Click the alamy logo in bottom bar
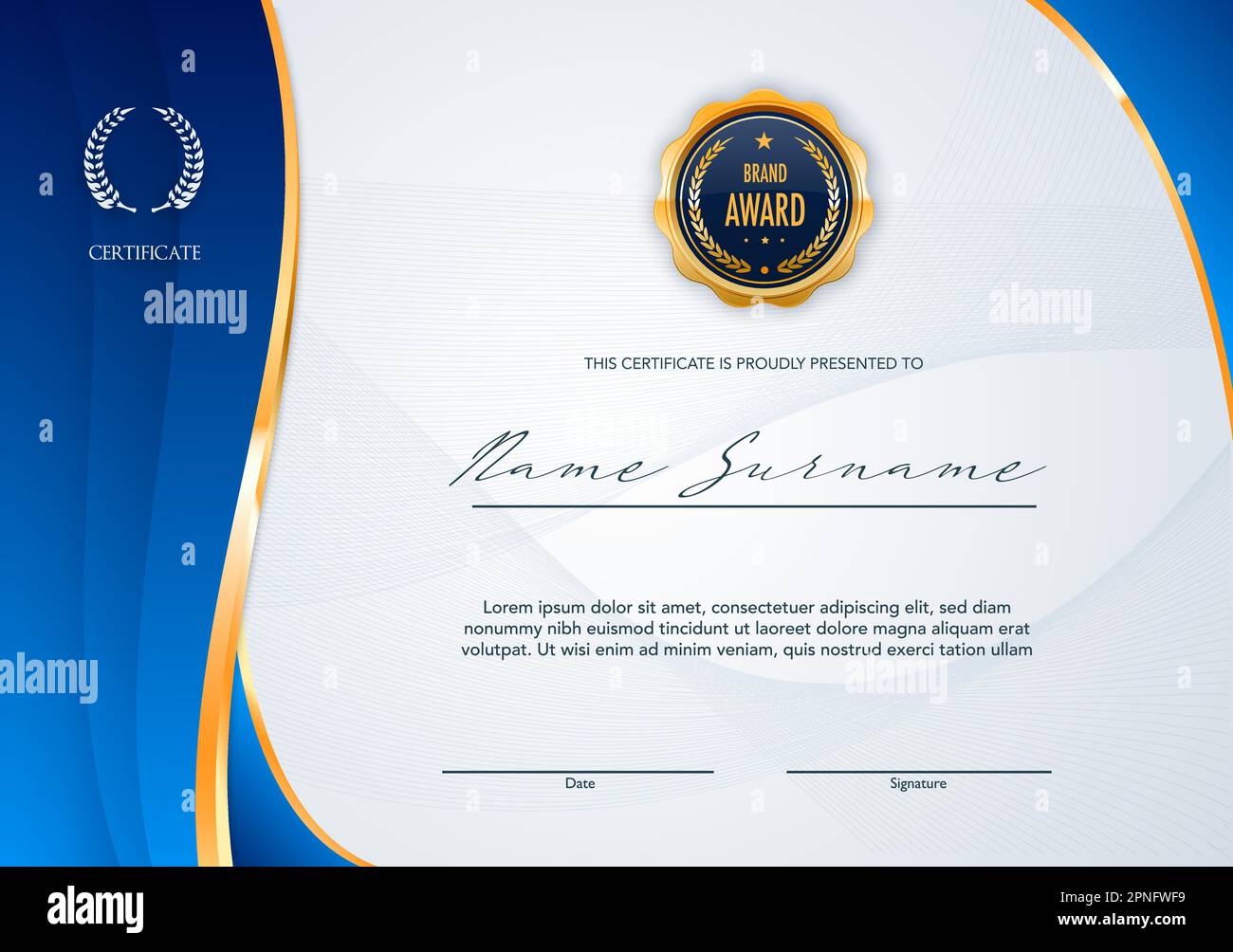The height and width of the screenshot is (952, 1233). coord(96,908)
